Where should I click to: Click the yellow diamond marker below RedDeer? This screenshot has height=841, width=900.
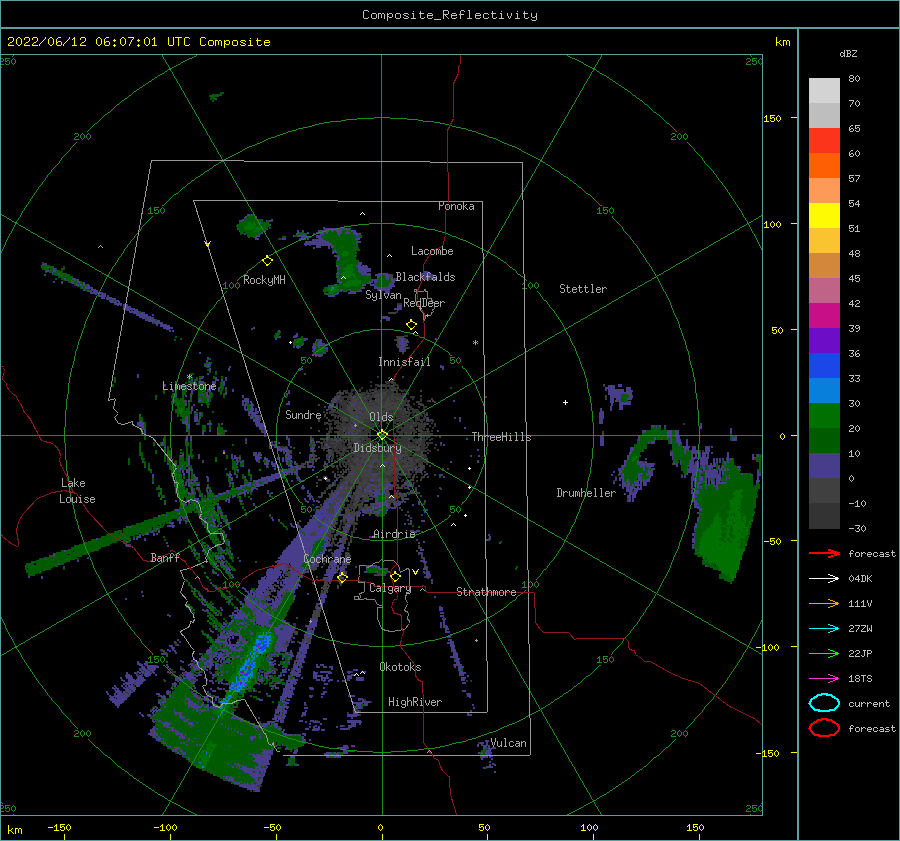click(411, 325)
